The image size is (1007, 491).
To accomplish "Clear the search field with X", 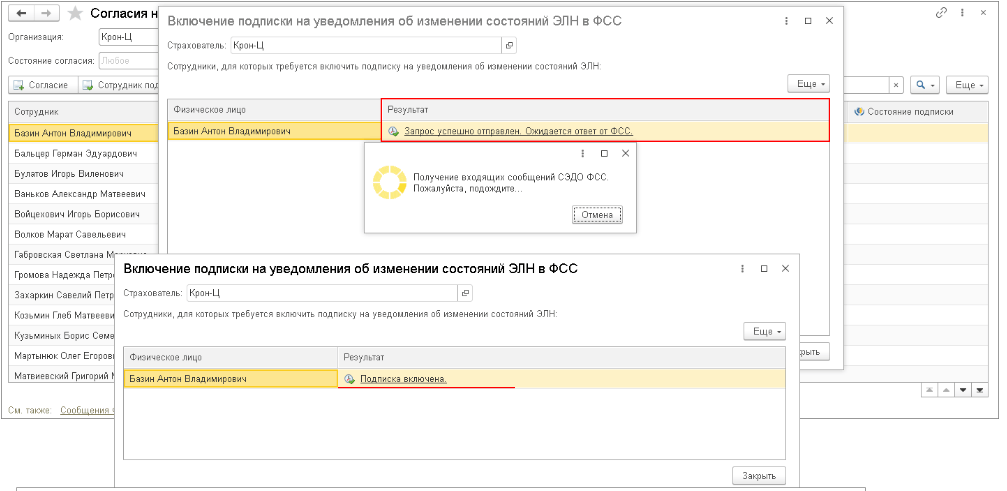I will point(895,85).
